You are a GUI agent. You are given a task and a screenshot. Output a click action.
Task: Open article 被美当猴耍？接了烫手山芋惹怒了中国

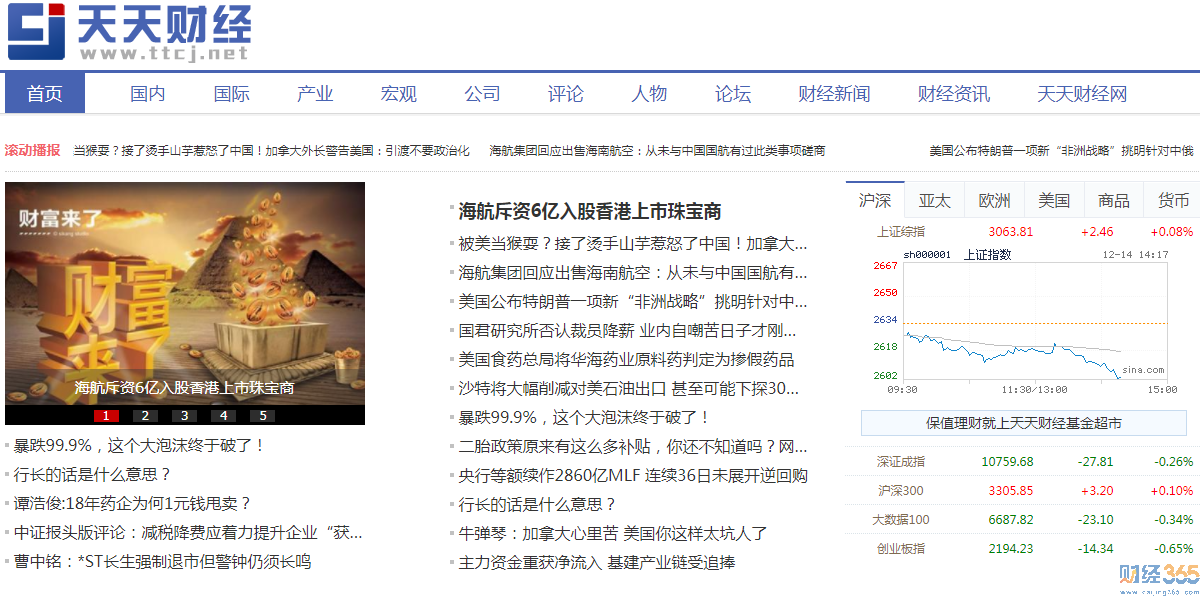632,243
